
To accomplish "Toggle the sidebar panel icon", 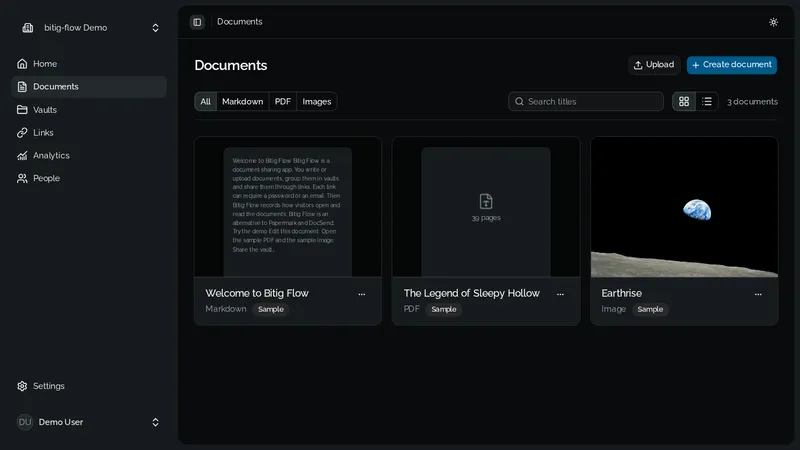I will [197, 22].
